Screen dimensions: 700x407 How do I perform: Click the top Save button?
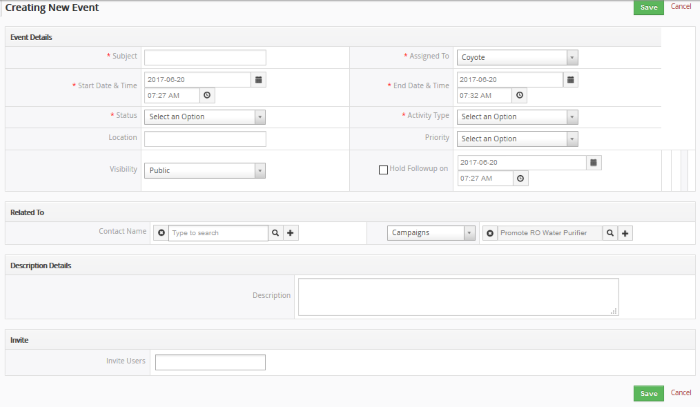coord(649,7)
